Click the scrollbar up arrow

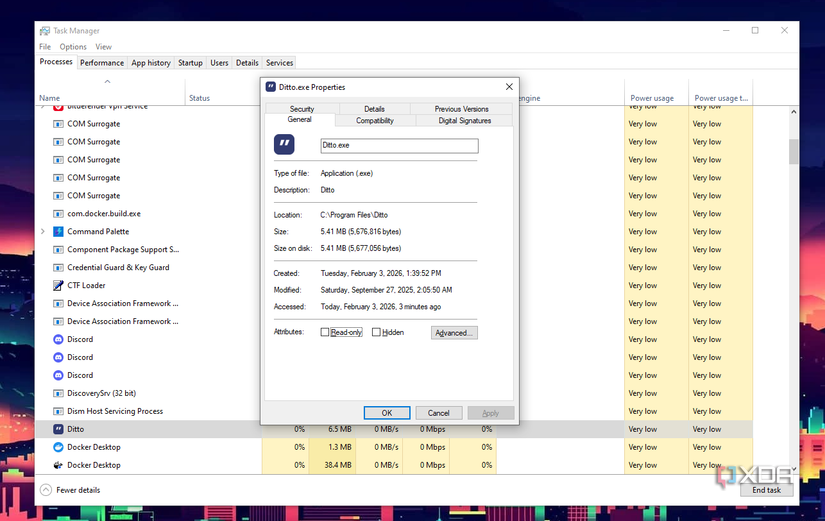(793, 112)
